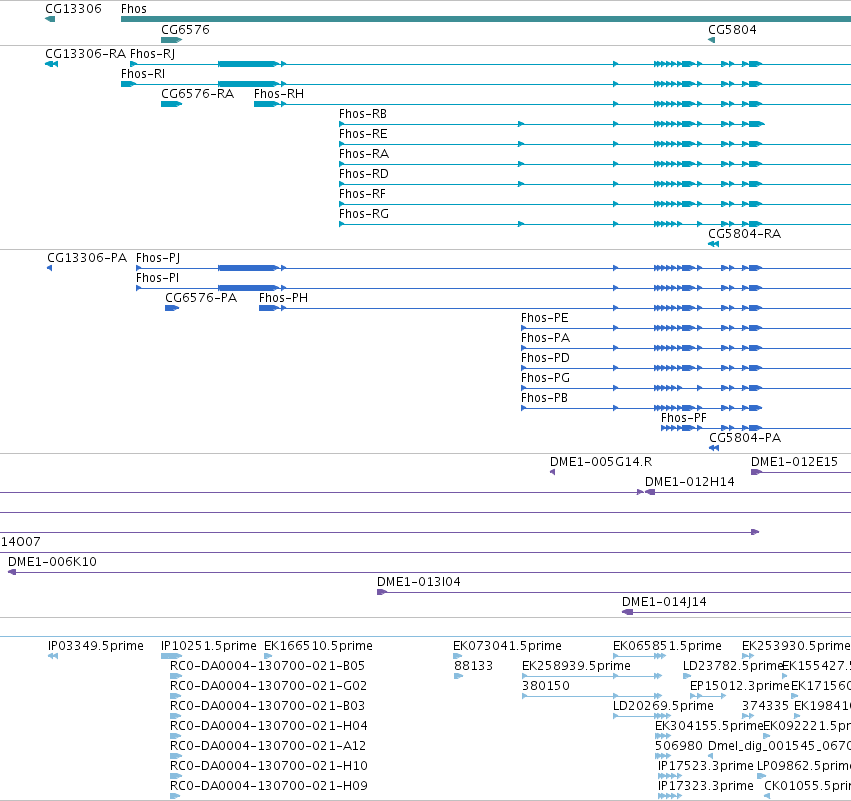This screenshot has height=801, width=851.
Task: Select EST label RC0-DA0004-130700-021-A12
Action: tap(268, 746)
